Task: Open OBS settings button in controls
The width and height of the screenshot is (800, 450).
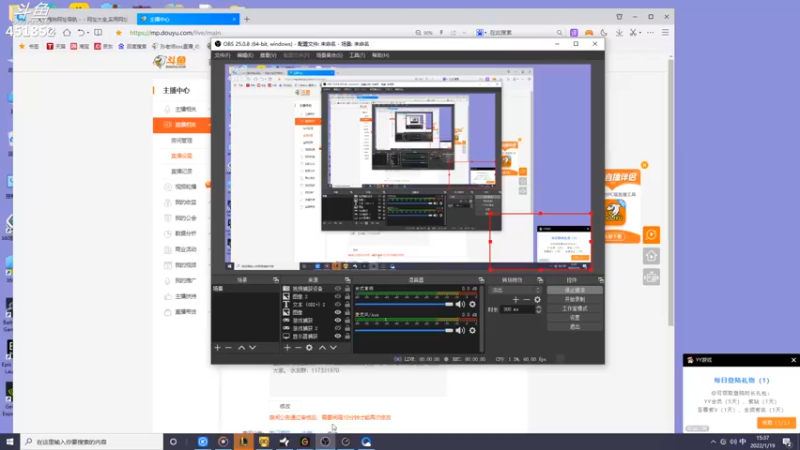Action: point(574,317)
